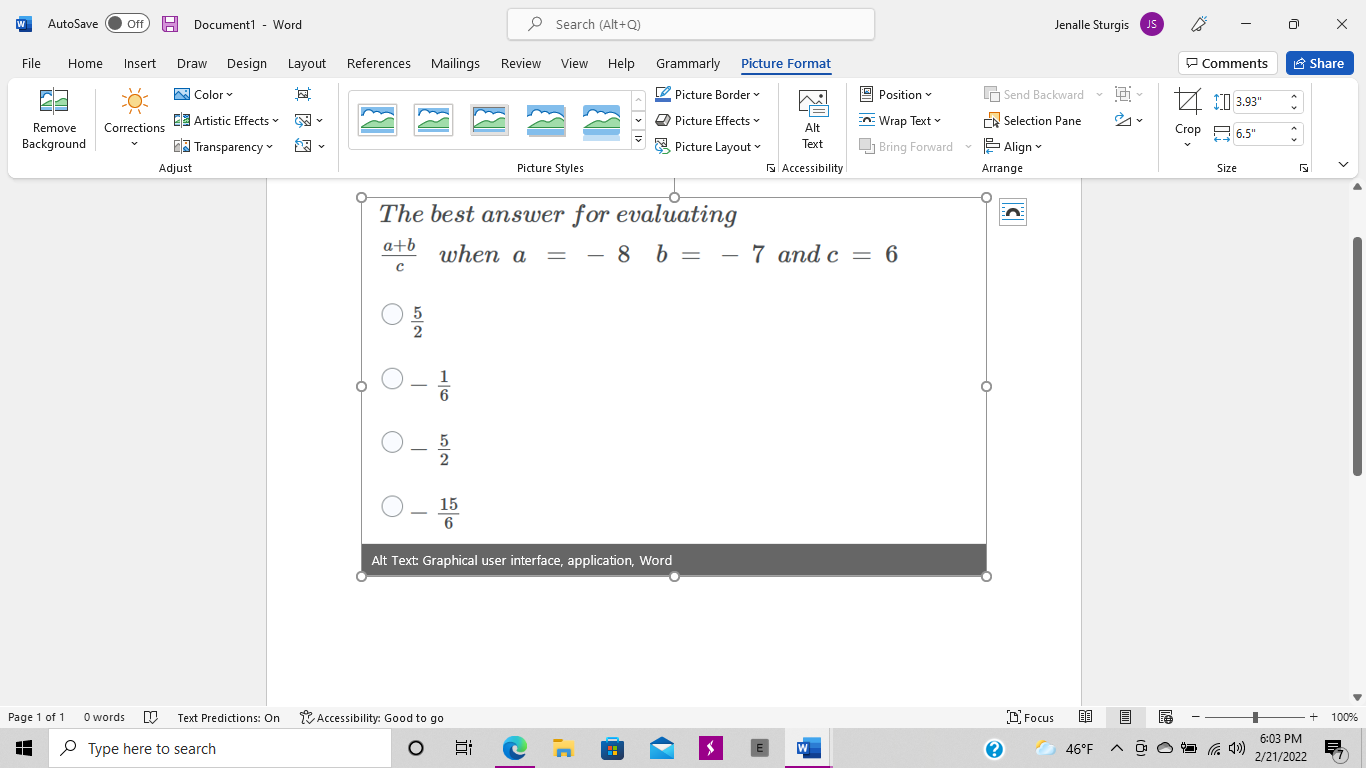Switch to the Picture Format tab

tap(786, 63)
